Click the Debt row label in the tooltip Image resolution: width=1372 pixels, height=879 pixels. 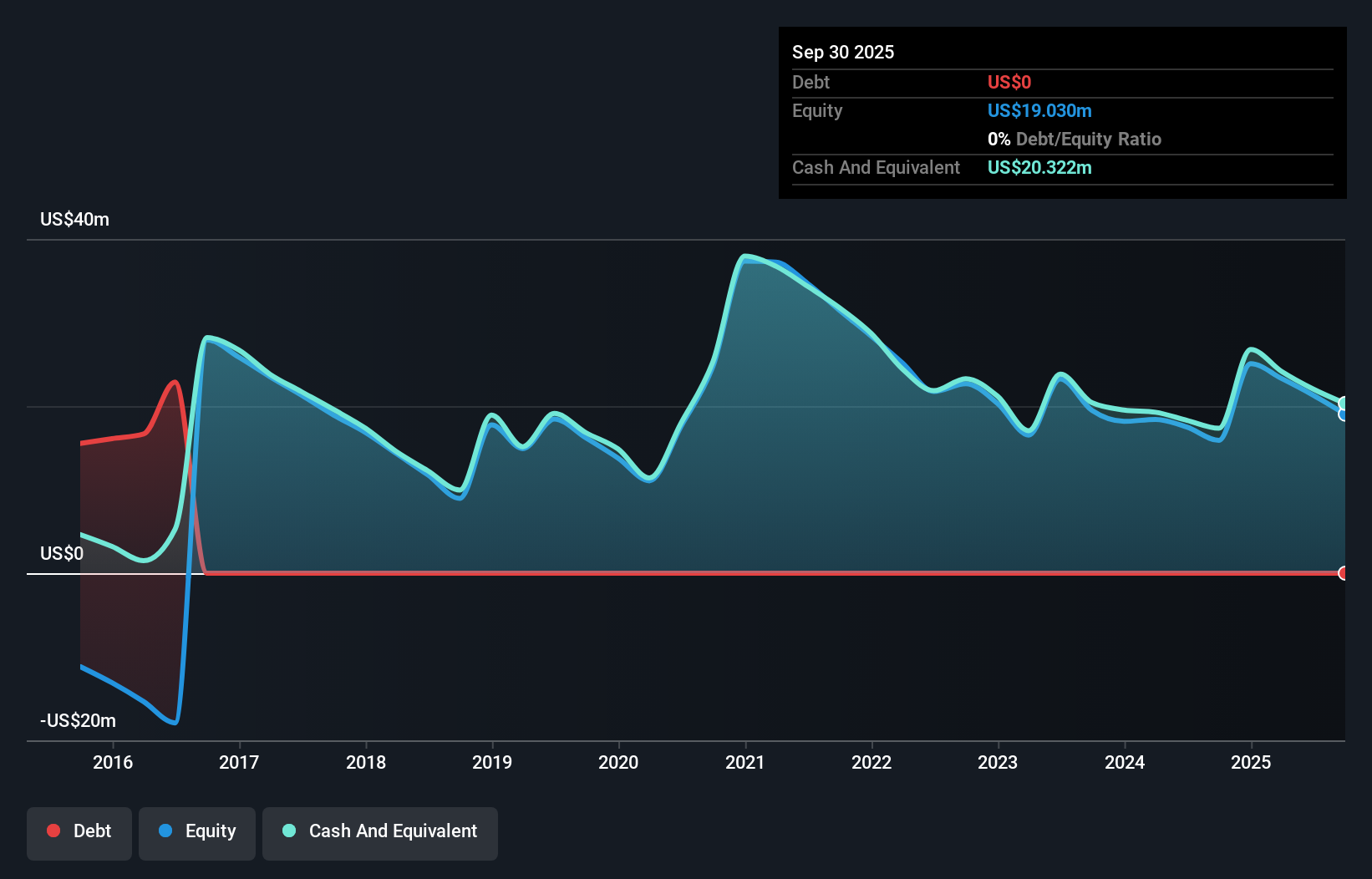[x=810, y=82]
